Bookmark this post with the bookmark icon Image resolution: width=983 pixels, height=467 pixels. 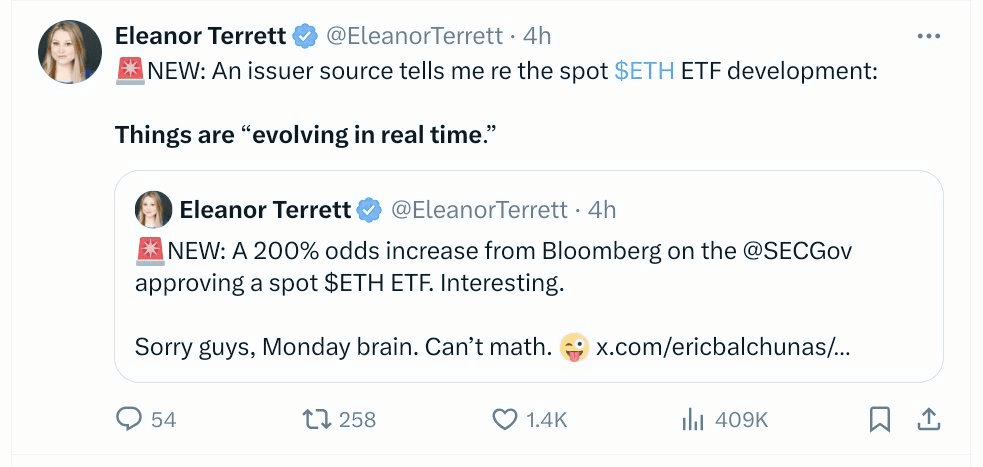pyautogui.click(x=880, y=420)
